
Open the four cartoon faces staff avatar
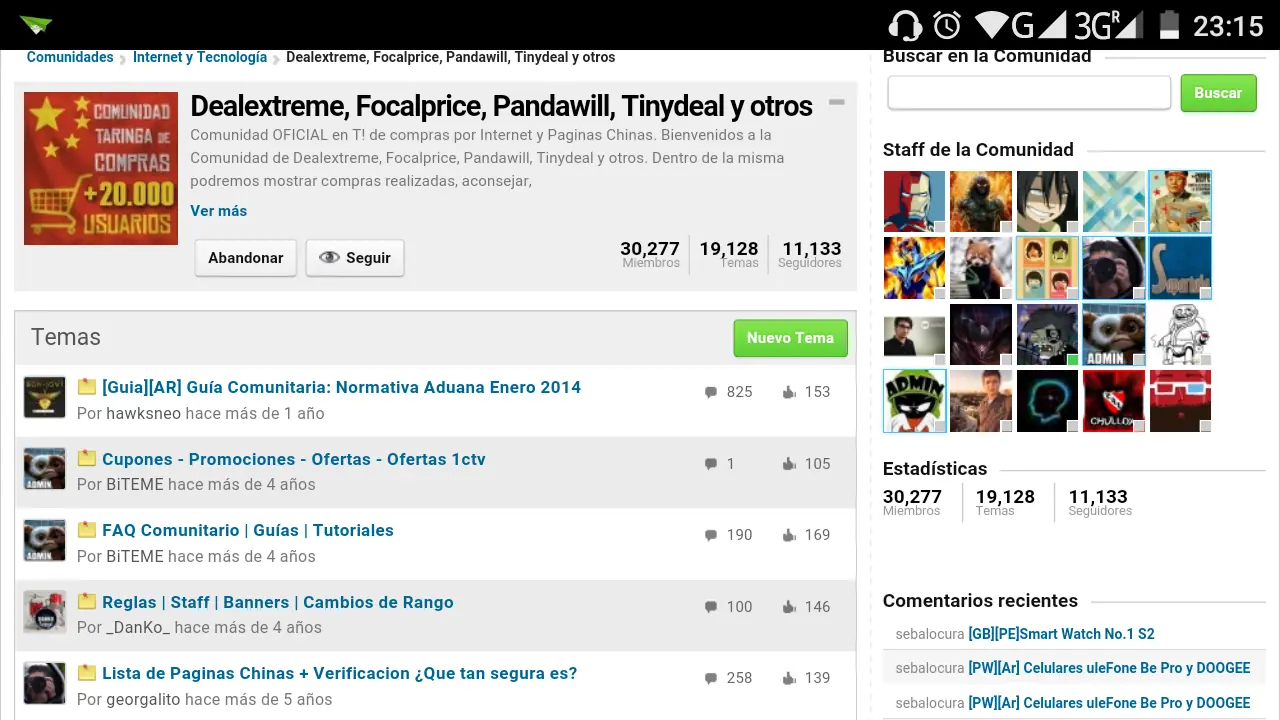(1047, 268)
